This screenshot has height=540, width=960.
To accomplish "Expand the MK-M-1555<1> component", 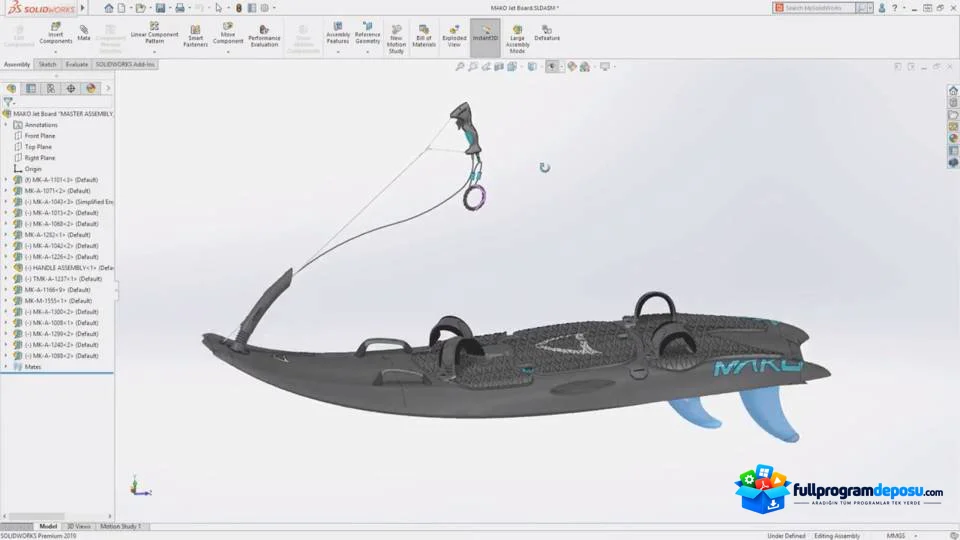I will coord(6,301).
